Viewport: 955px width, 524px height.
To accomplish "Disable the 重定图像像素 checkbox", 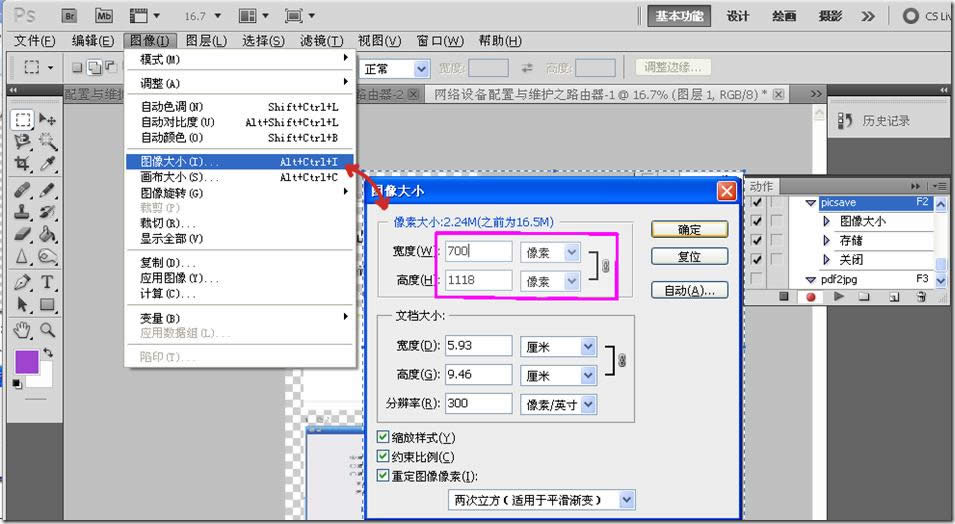I will click(383, 476).
